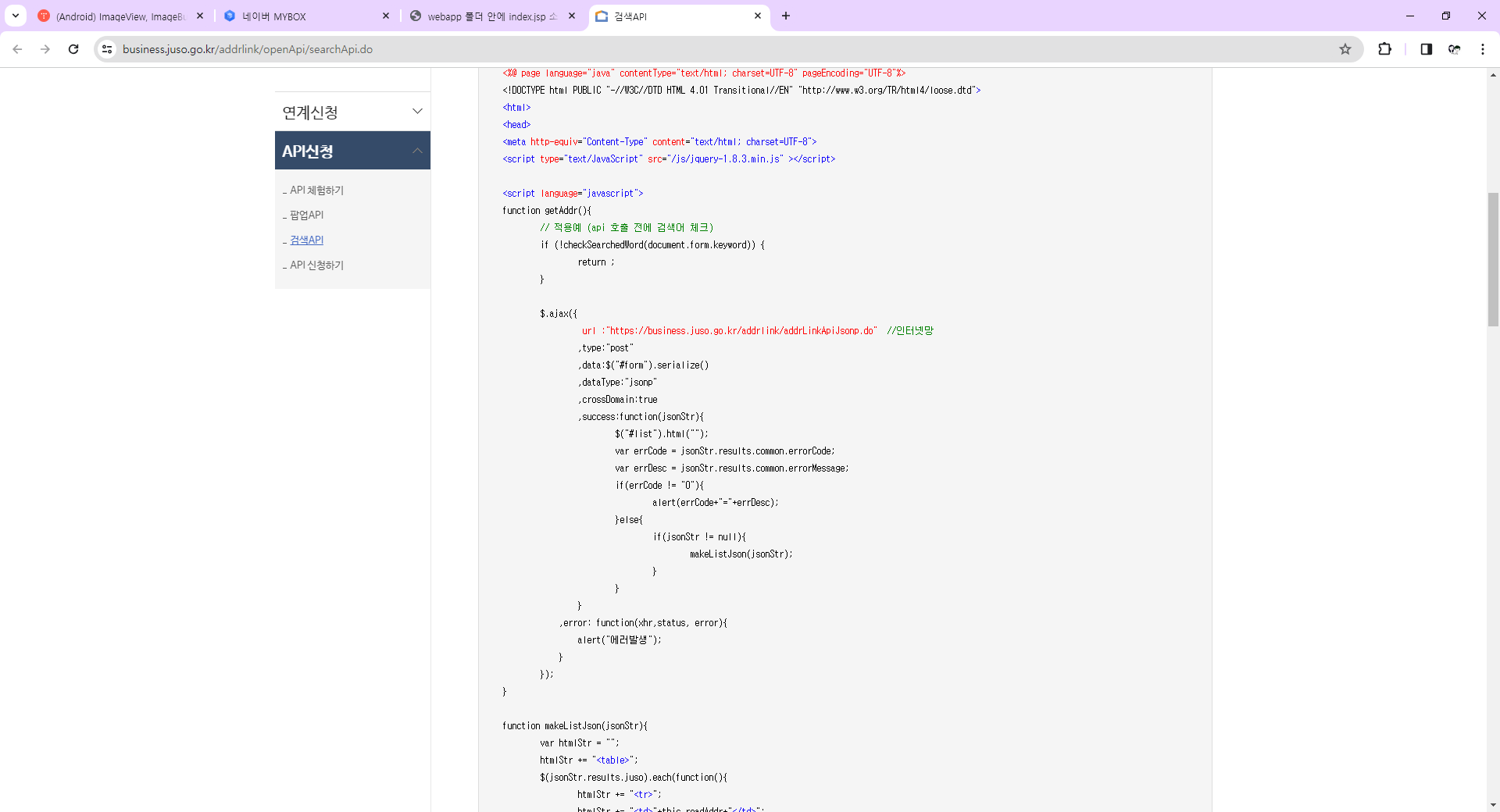Switch to the webapp index.jsp tab

(x=492, y=16)
